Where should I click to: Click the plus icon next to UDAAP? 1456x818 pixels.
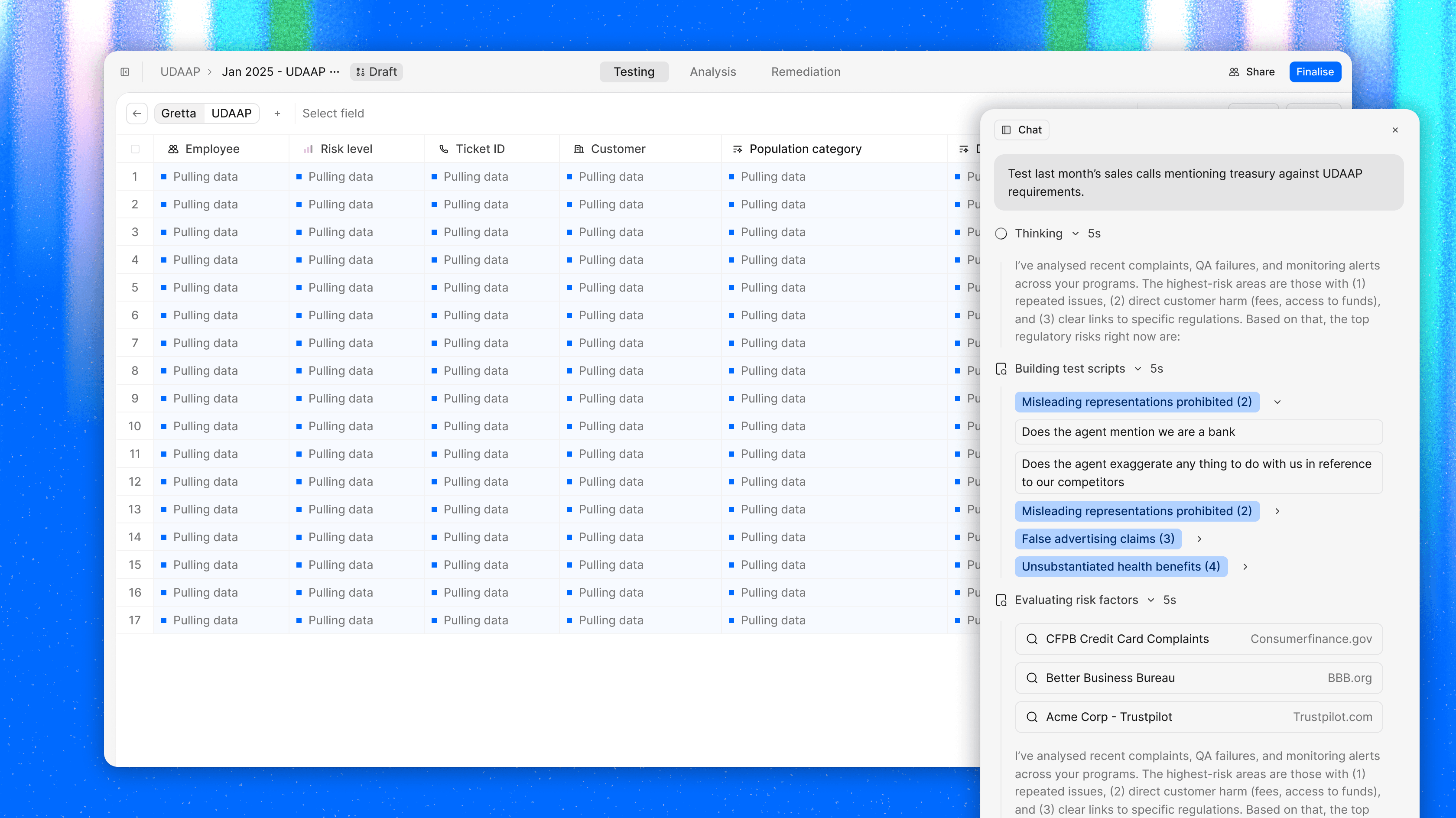[x=277, y=113]
